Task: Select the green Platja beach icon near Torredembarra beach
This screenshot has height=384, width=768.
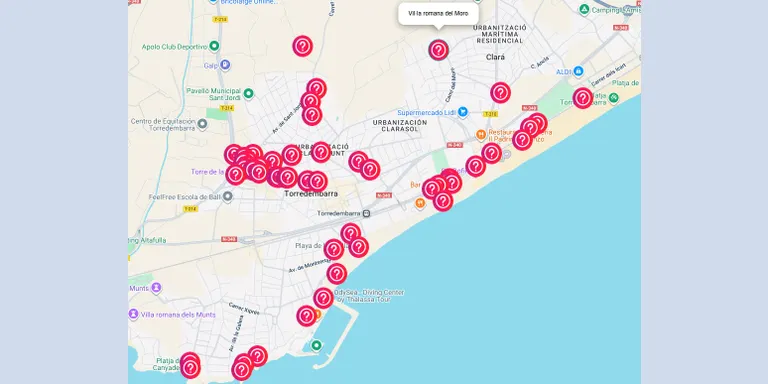Action: (x=614, y=98)
